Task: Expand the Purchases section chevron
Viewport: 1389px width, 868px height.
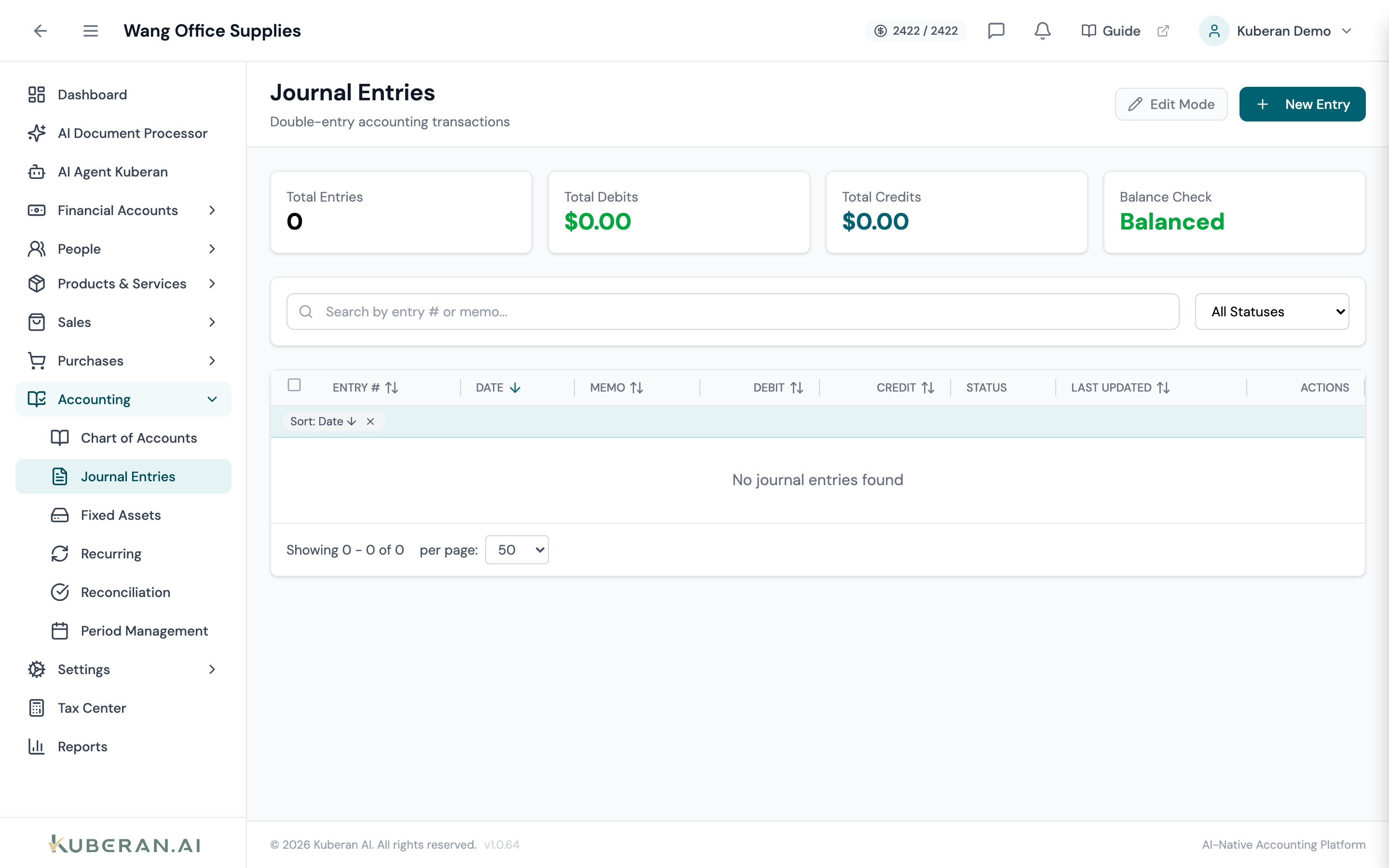Action: tap(212, 361)
